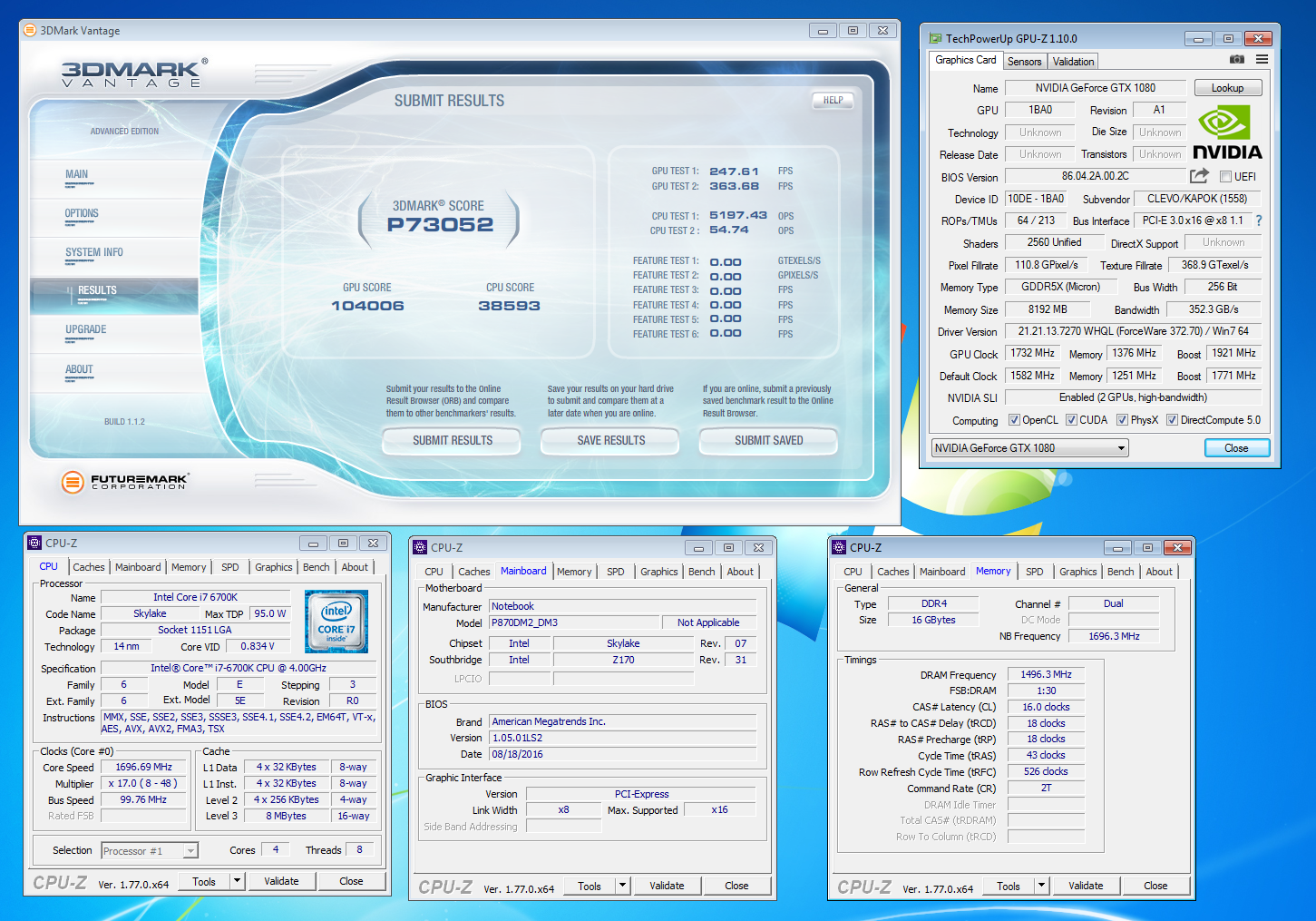Image resolution: width=1316 pixels, height=921 pixels.
Task: Click the SUBMIT RESULTS button
Action: (452, 441)
